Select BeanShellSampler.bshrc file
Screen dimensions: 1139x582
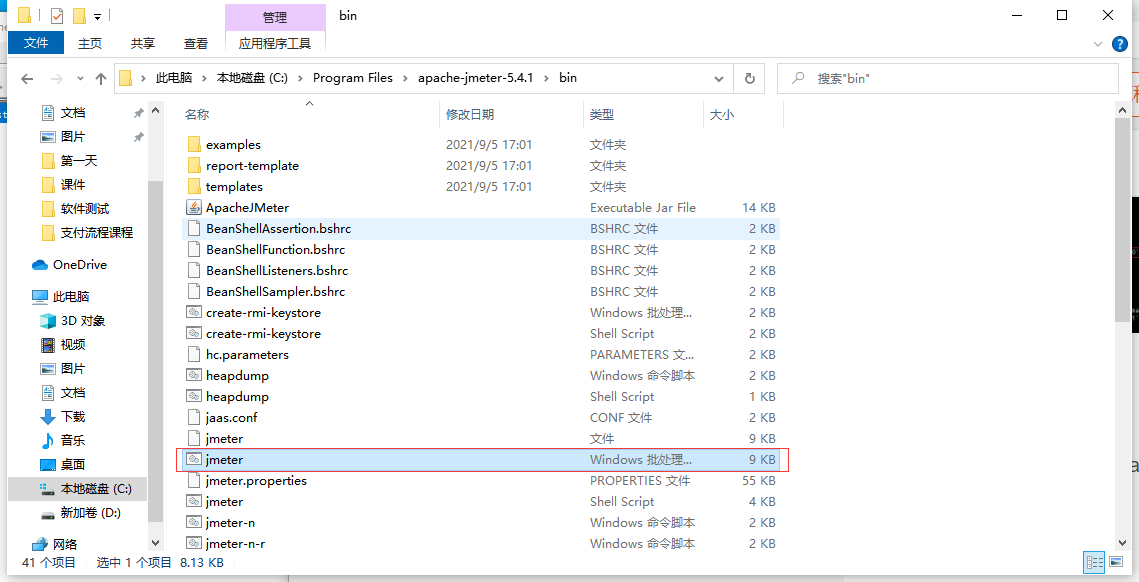480,291
